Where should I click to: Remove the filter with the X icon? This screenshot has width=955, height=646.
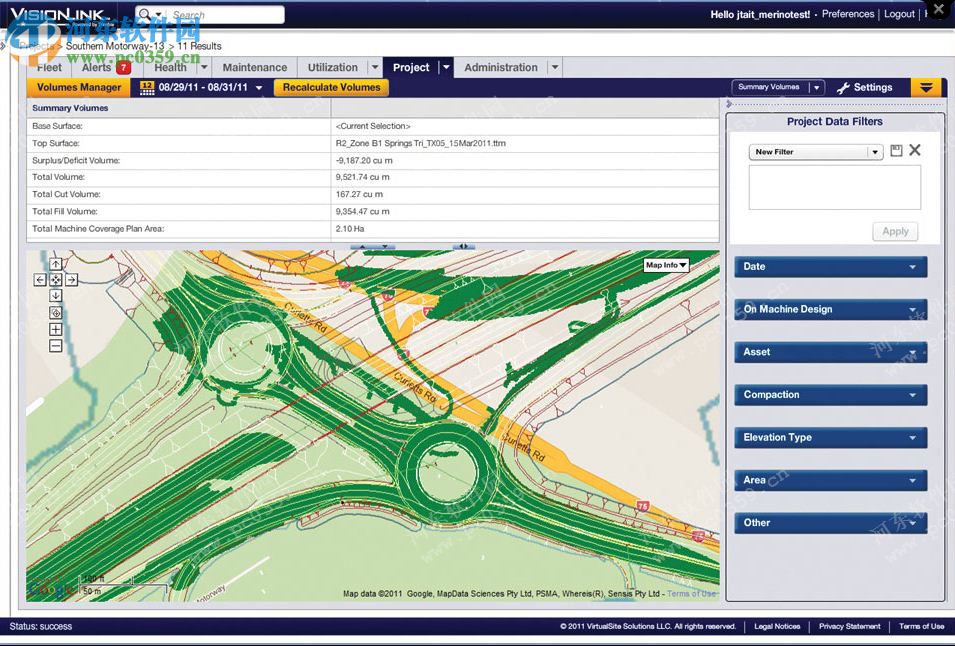916,150
